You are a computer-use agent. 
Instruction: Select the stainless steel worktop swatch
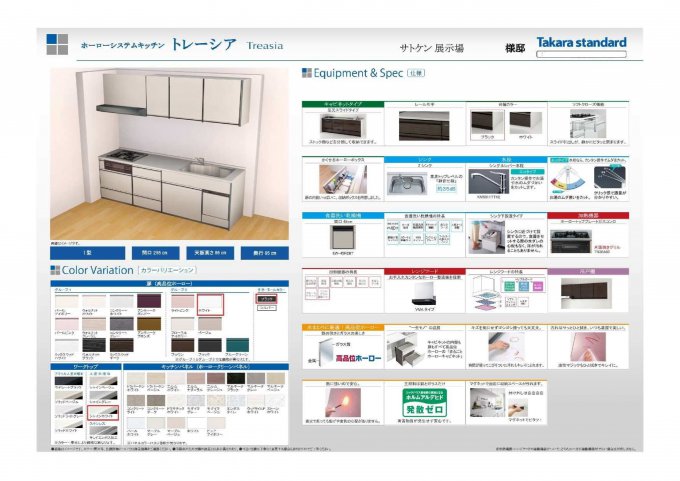click(x=103, y=432)
